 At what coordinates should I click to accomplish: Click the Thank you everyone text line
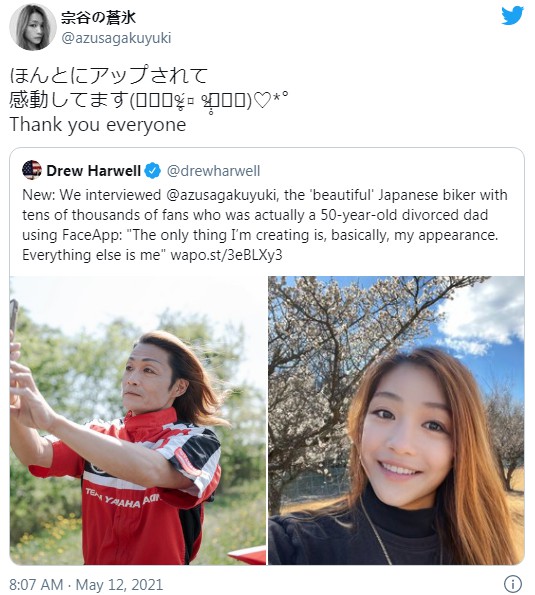tap(98, 124)
